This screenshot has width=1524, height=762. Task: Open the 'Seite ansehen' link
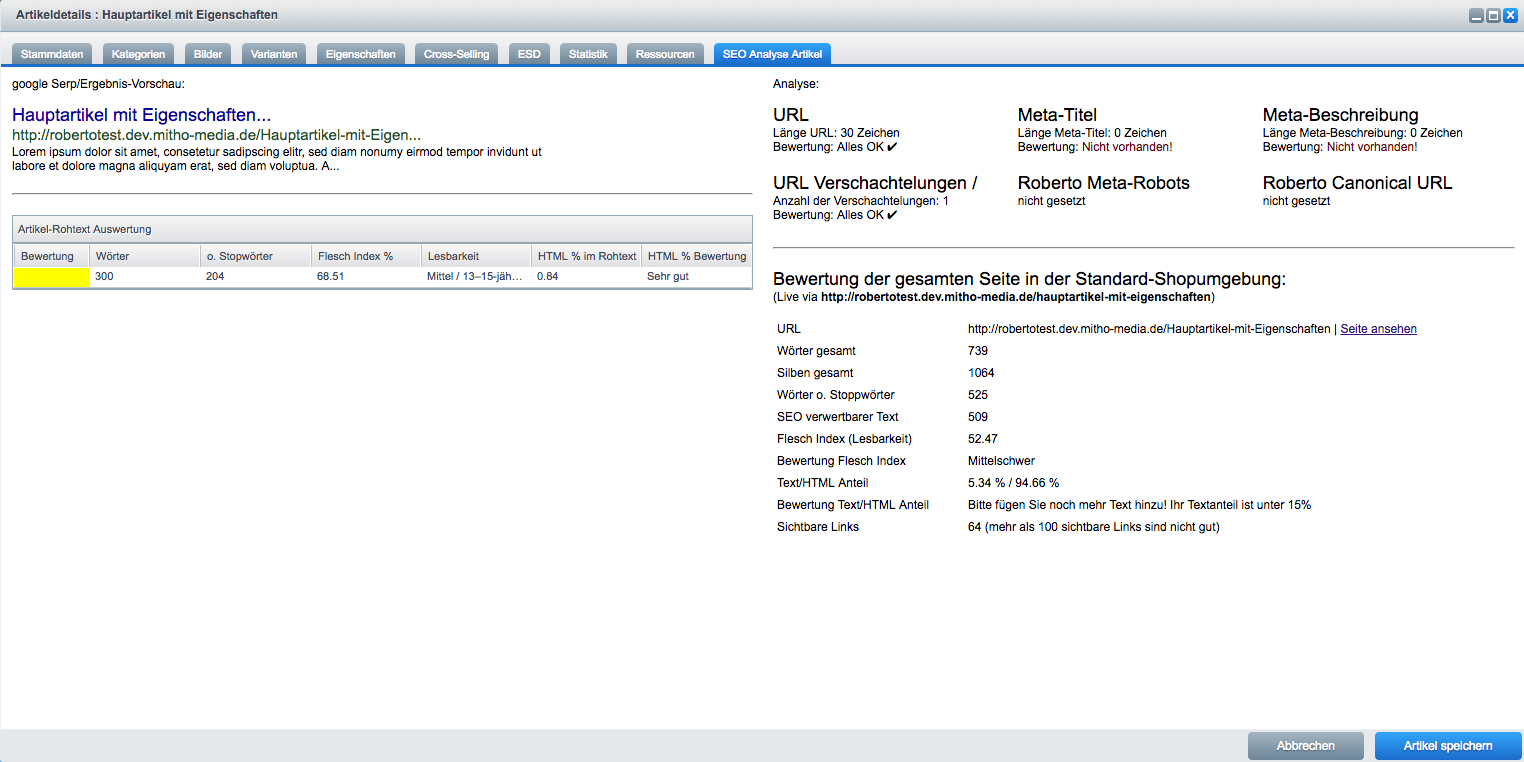(1378, 329)
